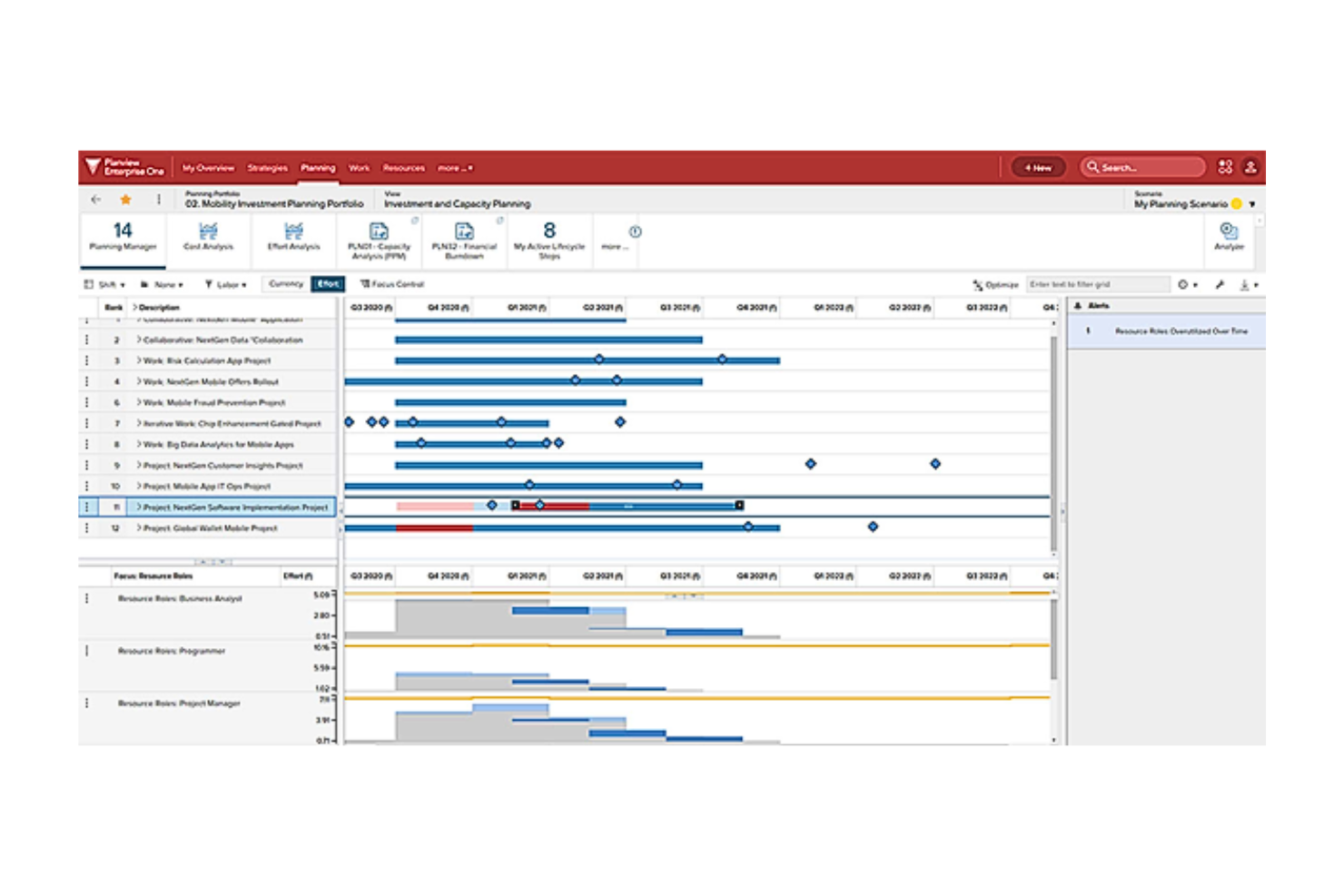Open PLN01 Capacity Analysis report tile
Image resolution: width=1344 pixels, height=896 pixels.
(x=379, y=241)
